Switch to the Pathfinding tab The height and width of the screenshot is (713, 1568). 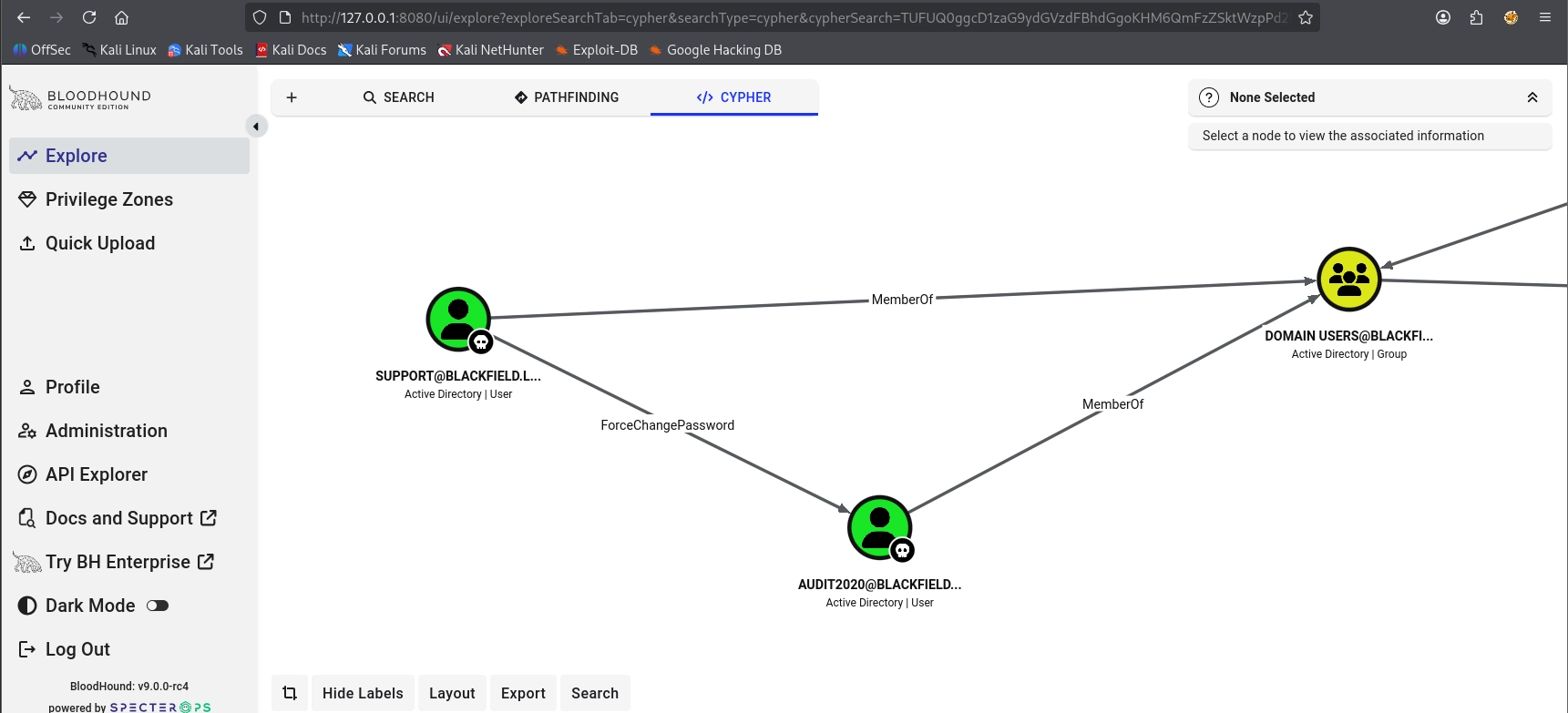pyautogui.click(x=567, y=97)
